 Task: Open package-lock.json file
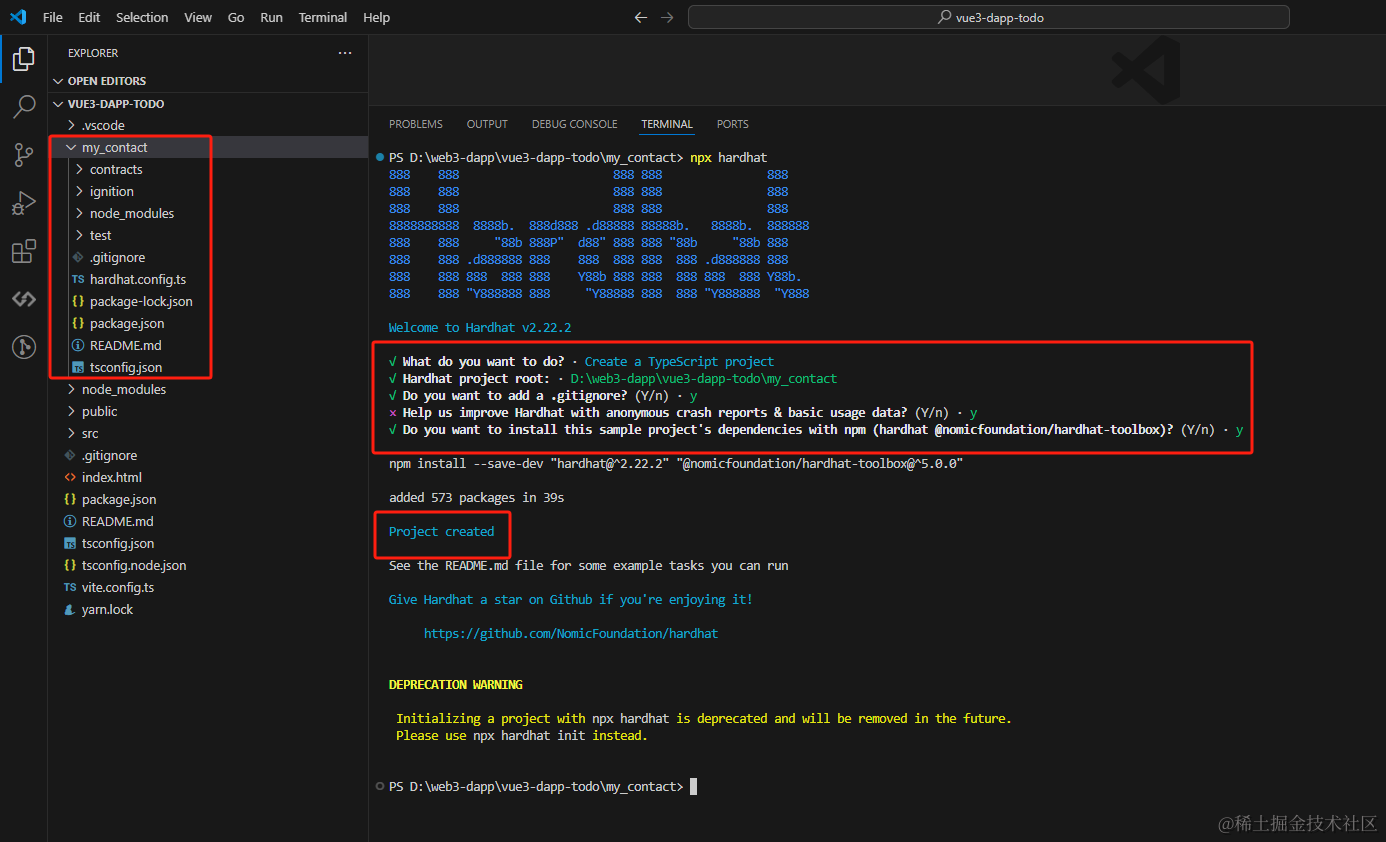pyautogui.click(x=208, y=301)
